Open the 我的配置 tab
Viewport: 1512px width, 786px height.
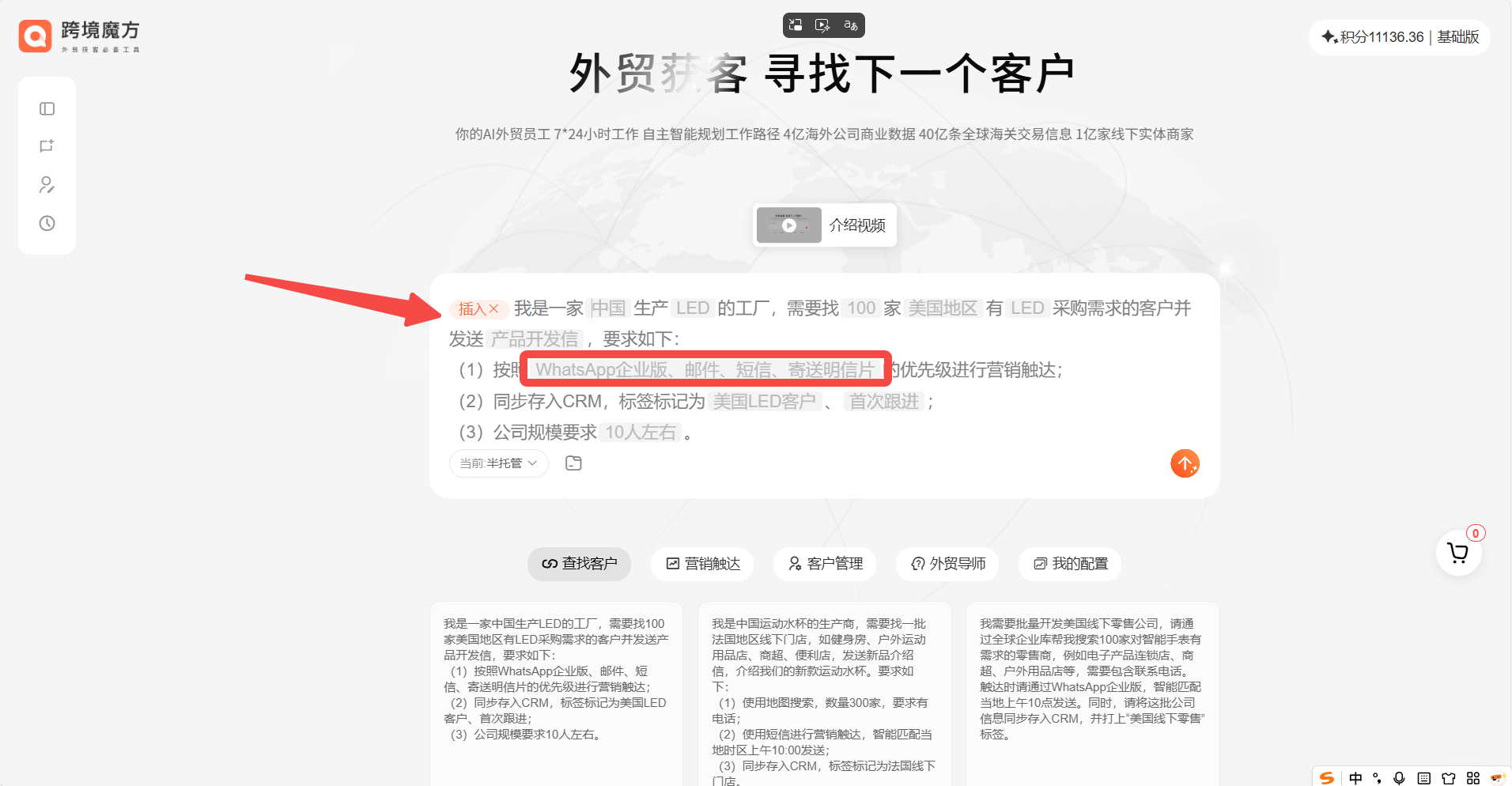click(x=1070, y=564)
